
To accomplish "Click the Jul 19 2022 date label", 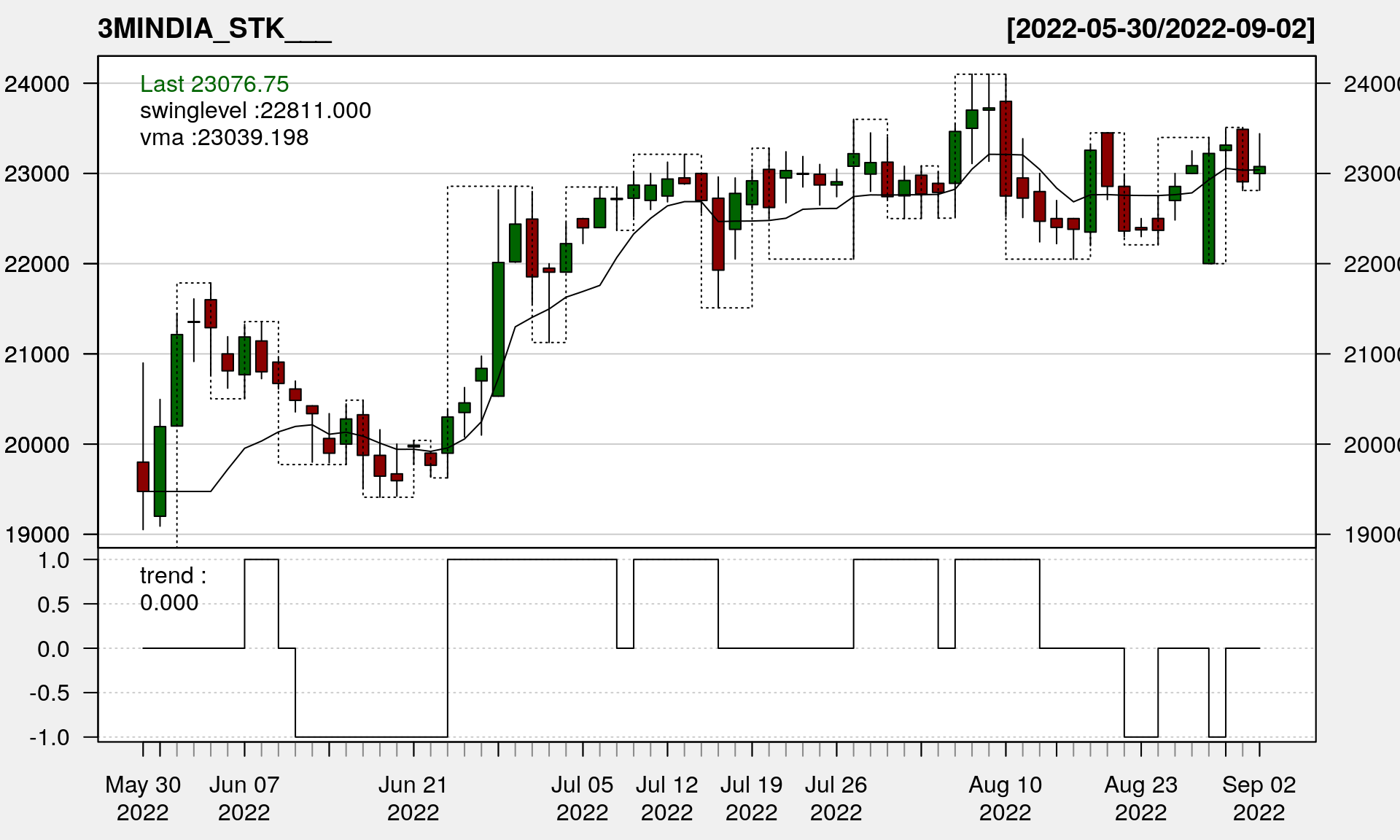I will point(751,798).
